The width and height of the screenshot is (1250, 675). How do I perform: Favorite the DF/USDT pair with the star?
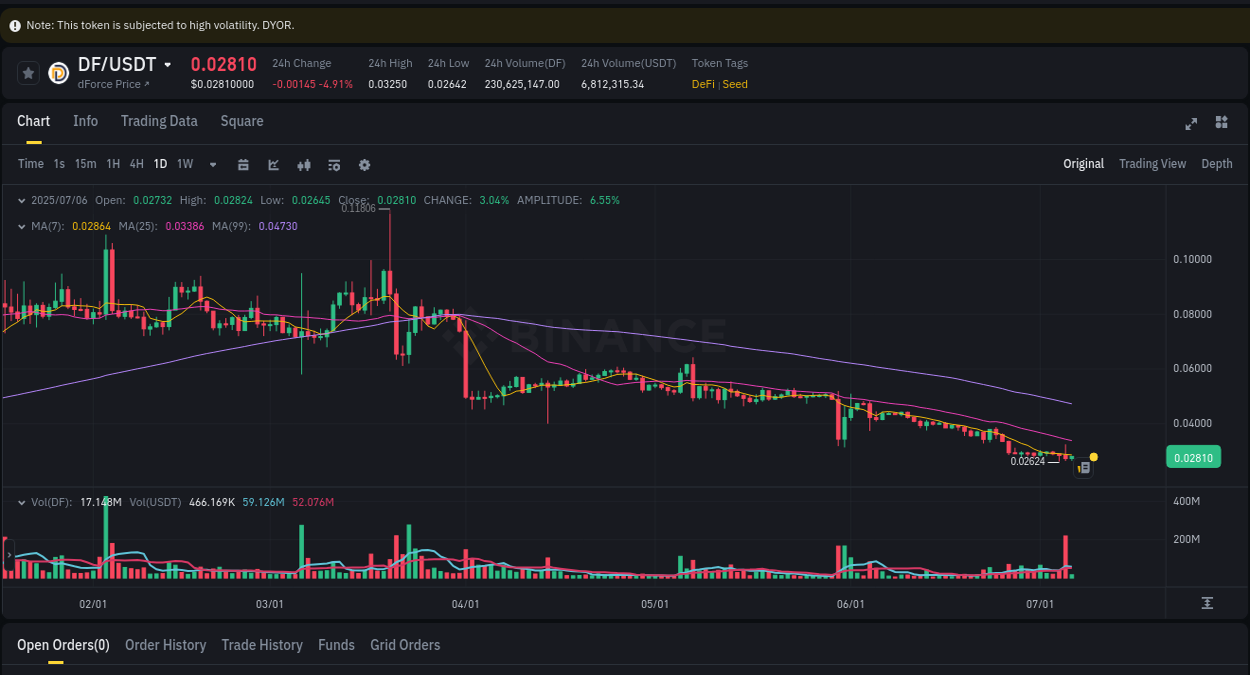28,72
